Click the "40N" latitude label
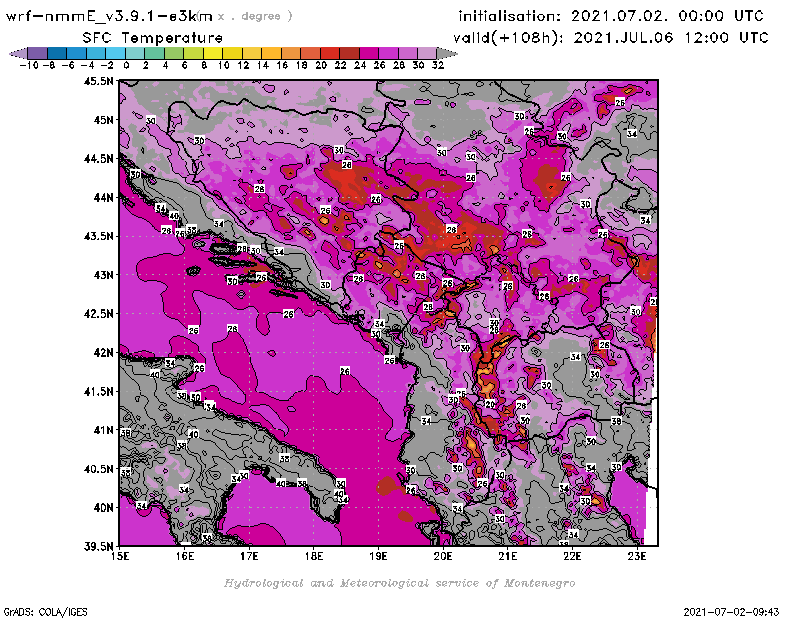The image size is (800, 618). 103,508
